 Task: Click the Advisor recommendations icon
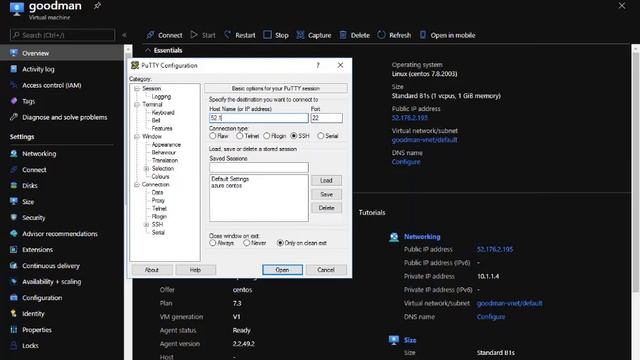click(x=14, y=233)
